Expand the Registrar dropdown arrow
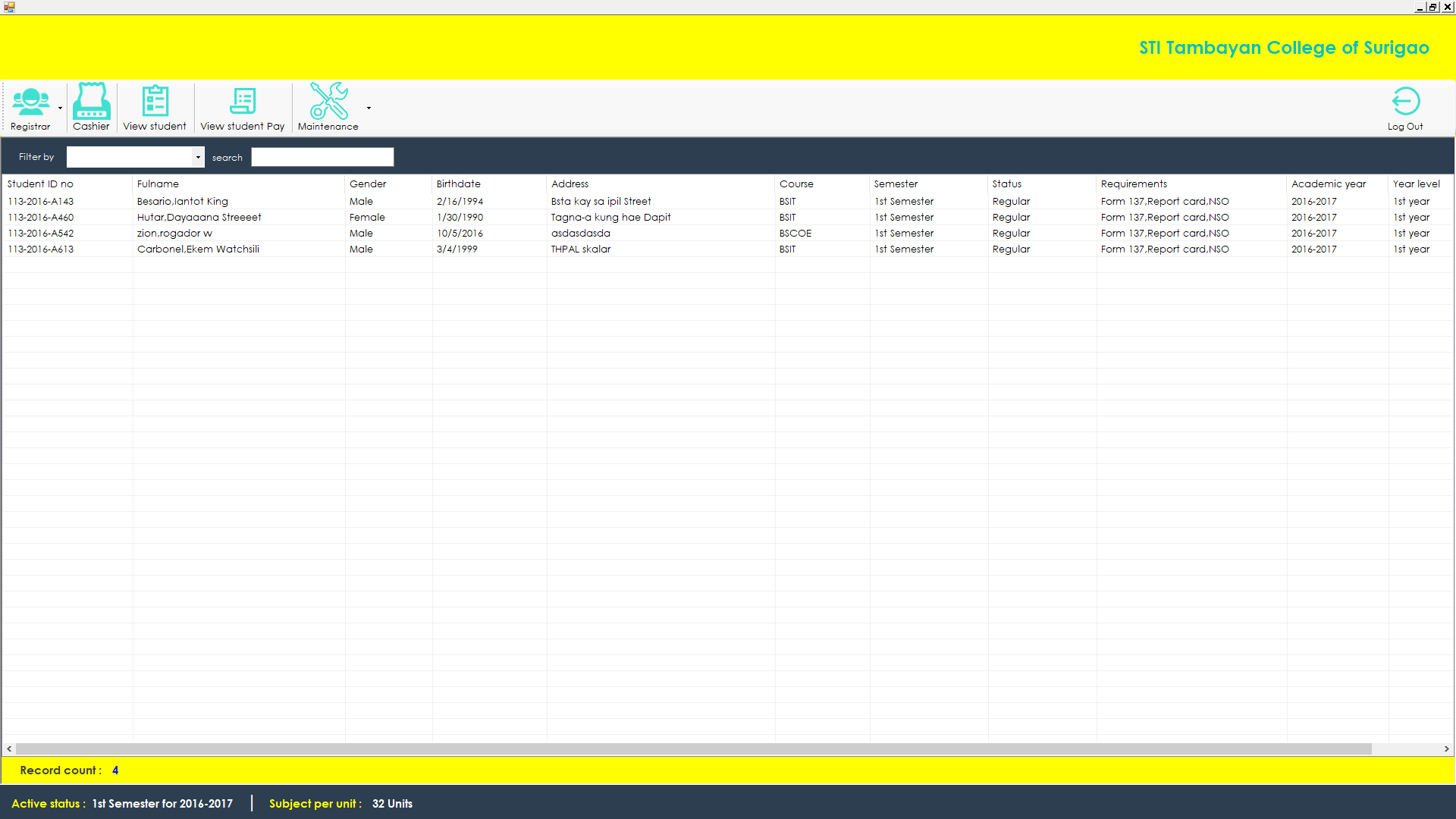This screenshot has height=819, width=1456. [x=61, y=108]
